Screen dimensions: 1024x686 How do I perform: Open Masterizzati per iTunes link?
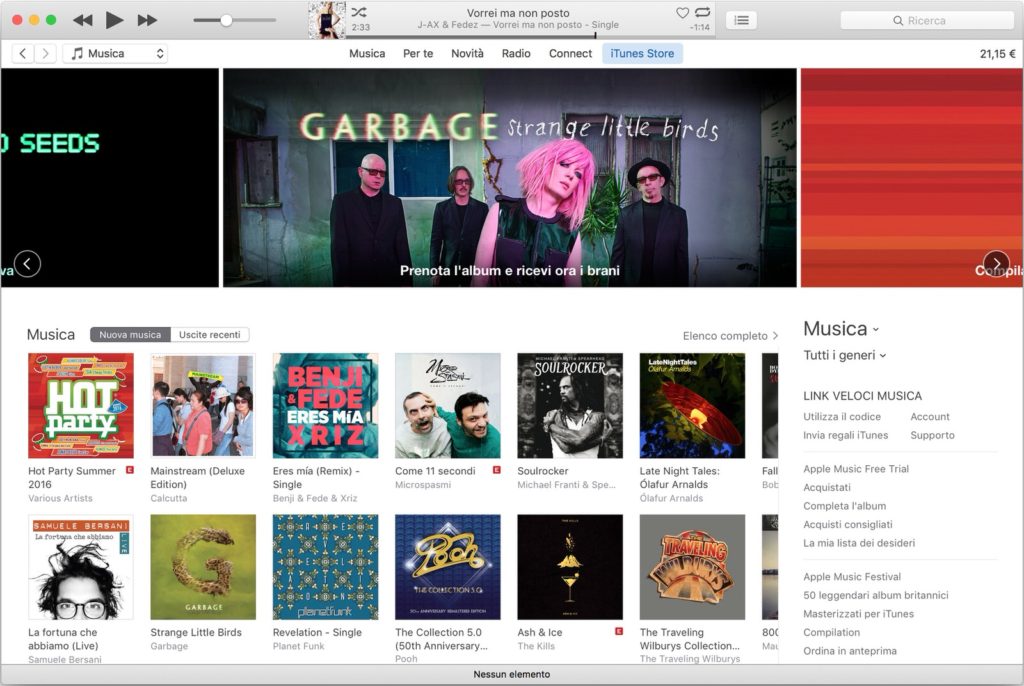[x=859, y=613]
